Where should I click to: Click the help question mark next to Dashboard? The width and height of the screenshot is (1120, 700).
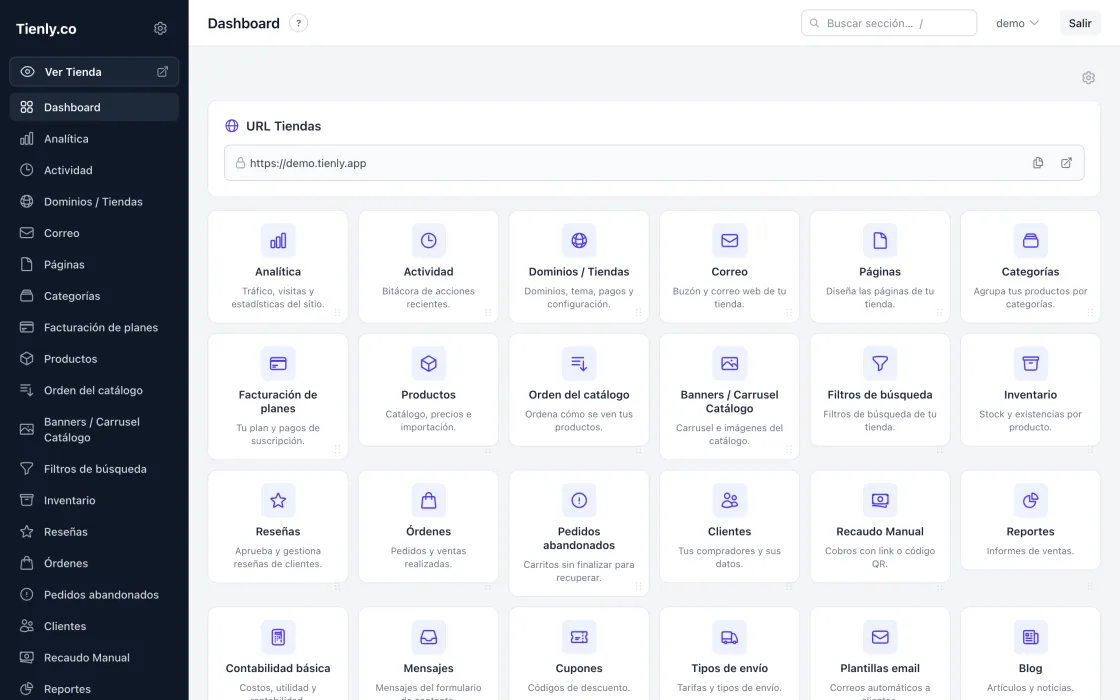click(299, 23)
